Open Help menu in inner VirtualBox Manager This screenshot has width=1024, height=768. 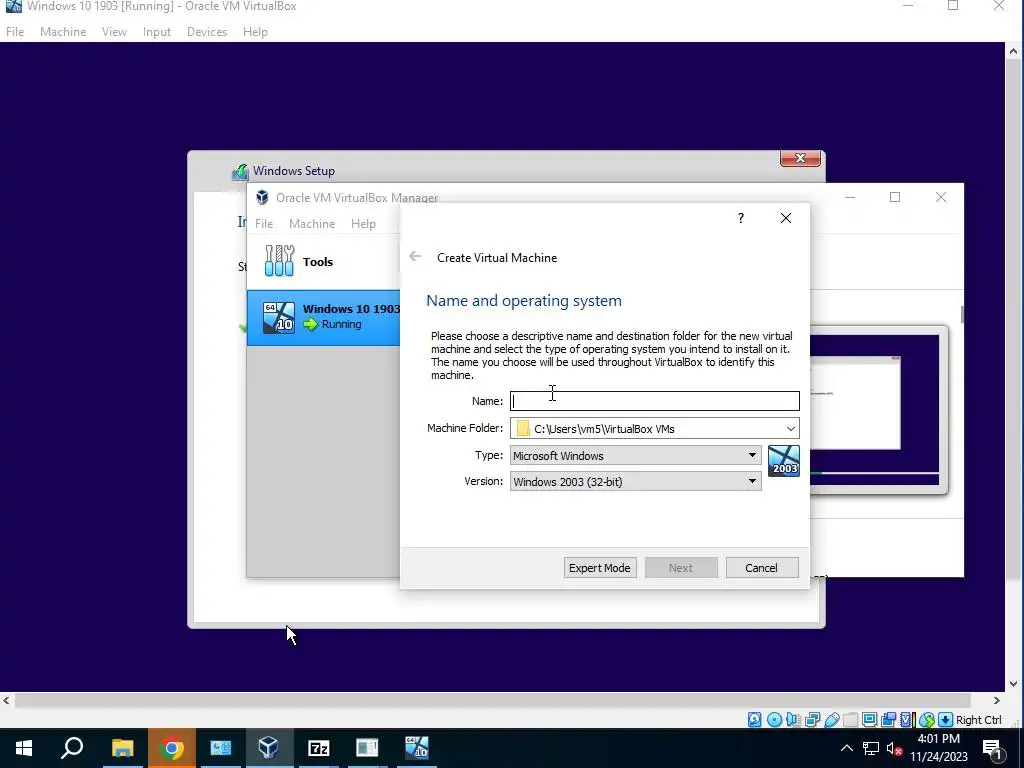(363, 223)
